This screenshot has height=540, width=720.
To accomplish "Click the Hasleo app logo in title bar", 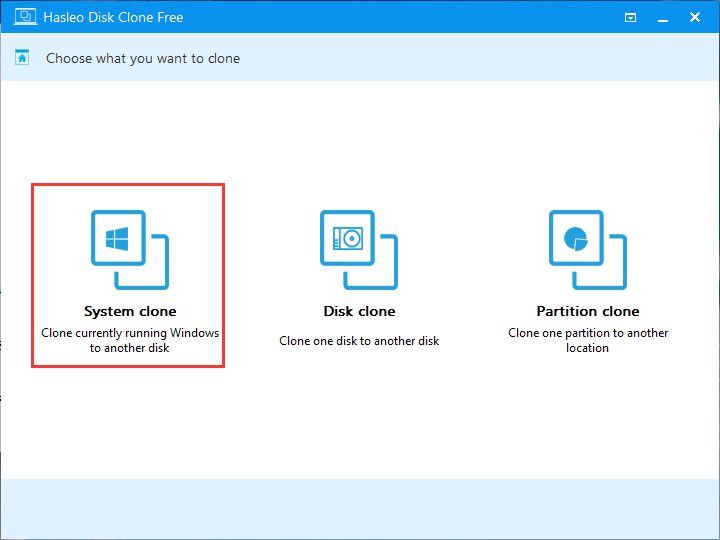I will 25,17.
